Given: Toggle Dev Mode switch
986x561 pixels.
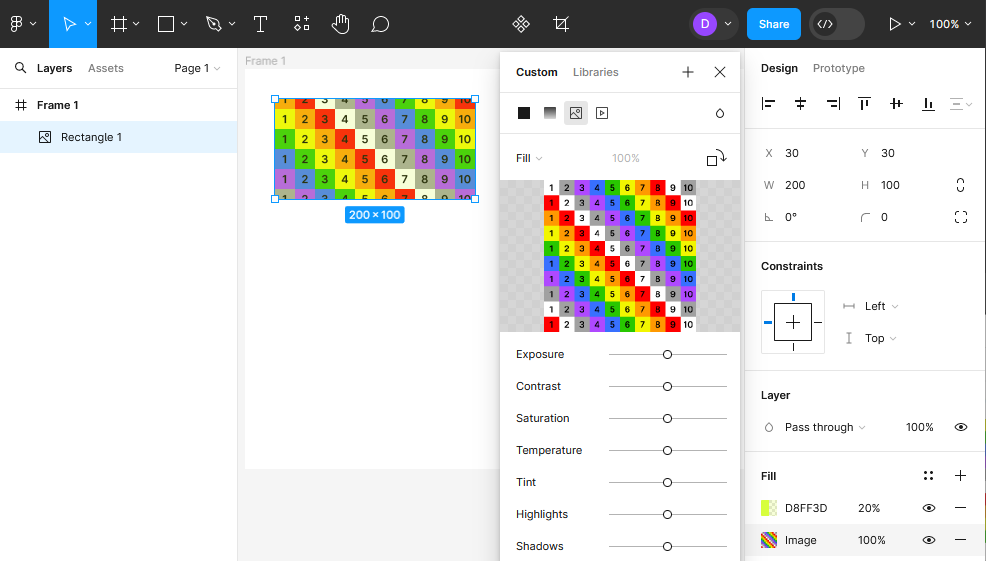Looking at the screenshot, I should [836, 24].
